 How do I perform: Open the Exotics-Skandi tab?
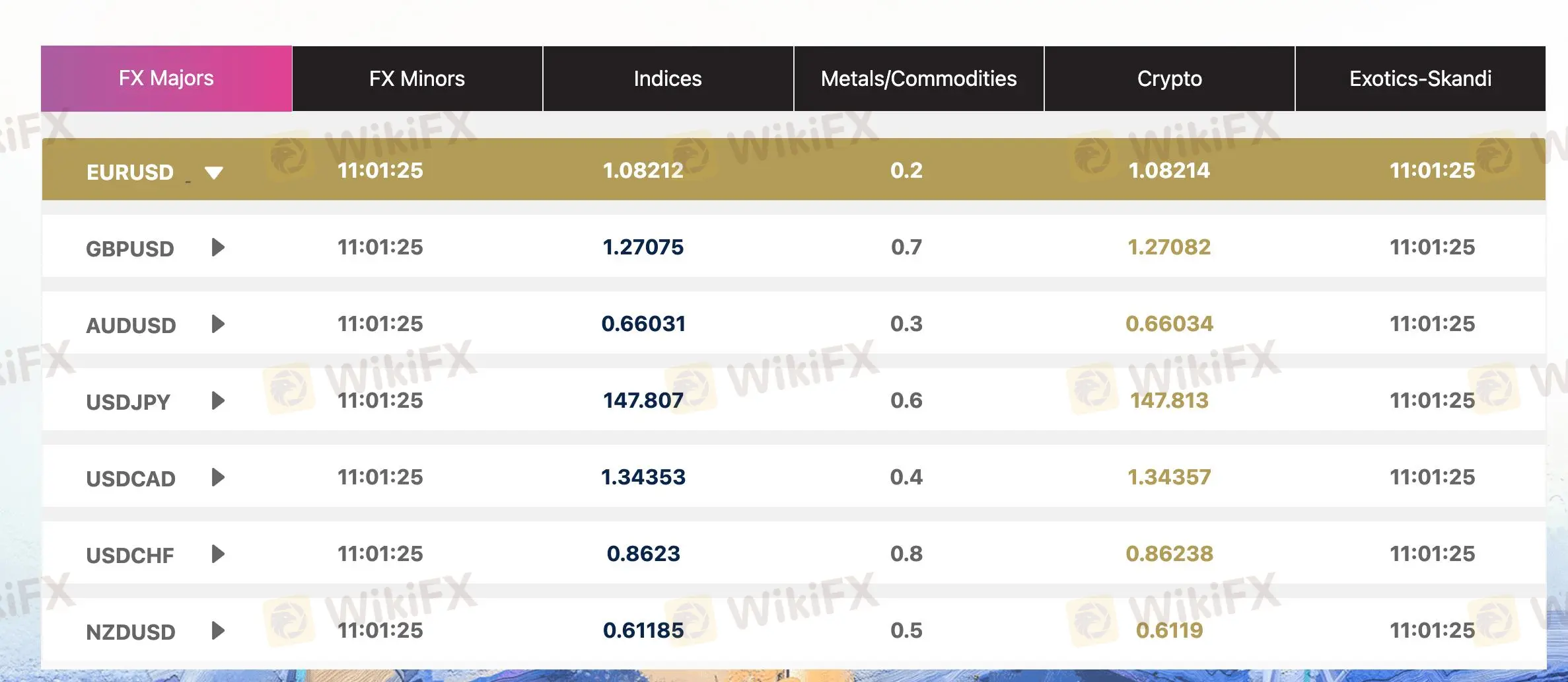1421,79
